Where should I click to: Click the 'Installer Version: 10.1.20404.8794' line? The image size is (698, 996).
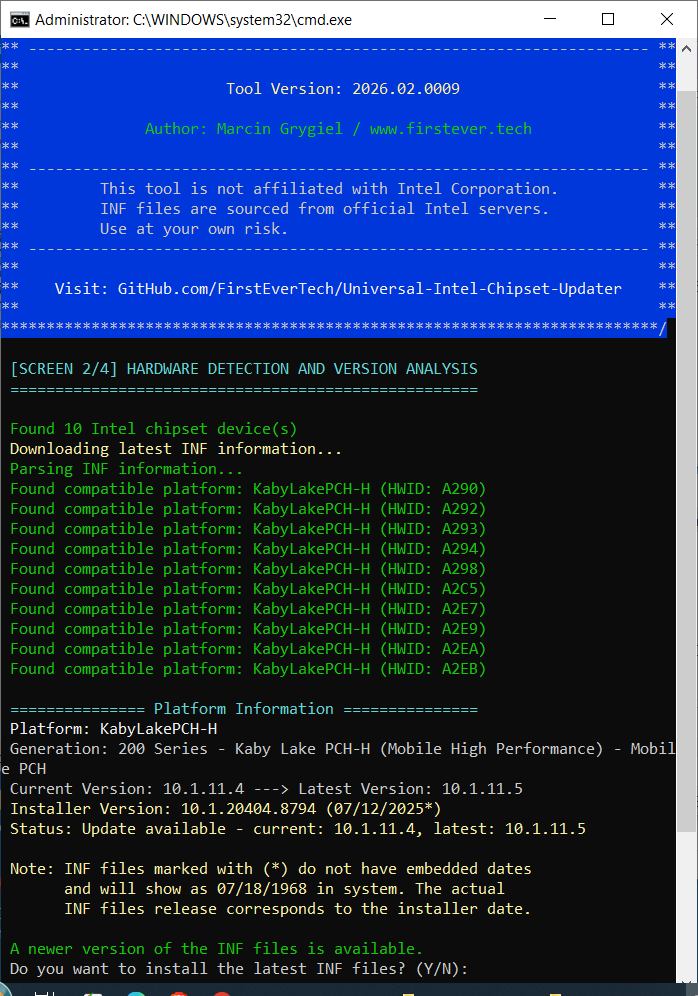[225, 809]
